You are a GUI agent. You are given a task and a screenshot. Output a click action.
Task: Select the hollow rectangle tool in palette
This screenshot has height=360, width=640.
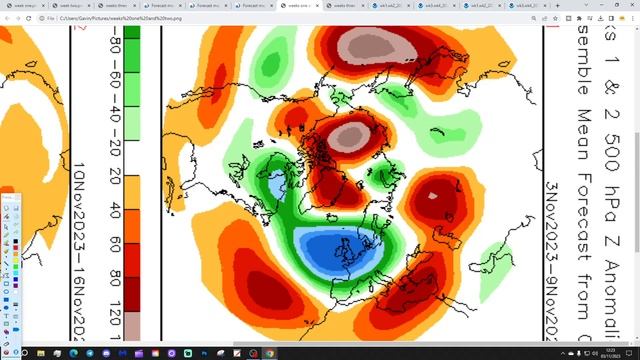pyautogui.click(x=6, y=283)
